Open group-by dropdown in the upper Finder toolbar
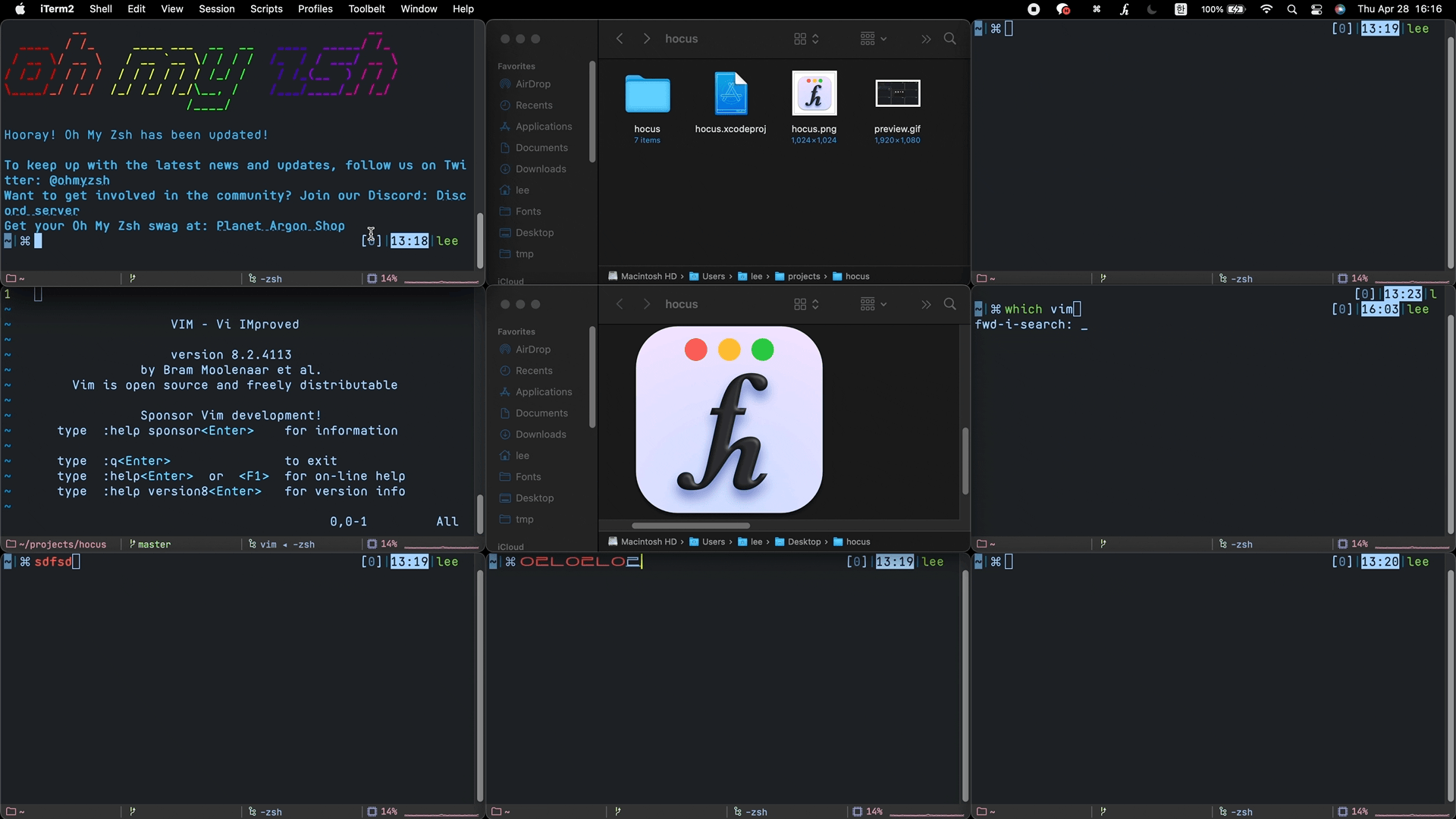The width and height of the screenshot is (1456, 819). coord(873,39)
